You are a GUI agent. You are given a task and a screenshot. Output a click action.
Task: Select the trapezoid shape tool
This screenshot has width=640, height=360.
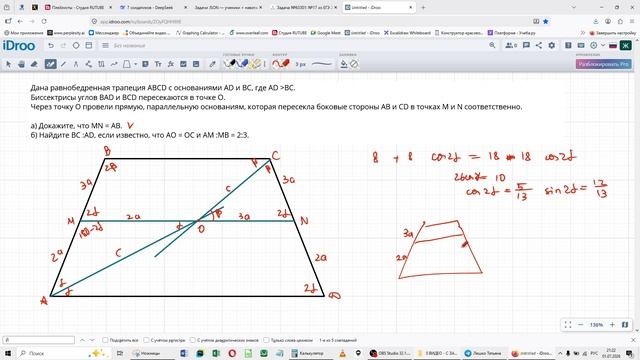click(x=127, y=64)
